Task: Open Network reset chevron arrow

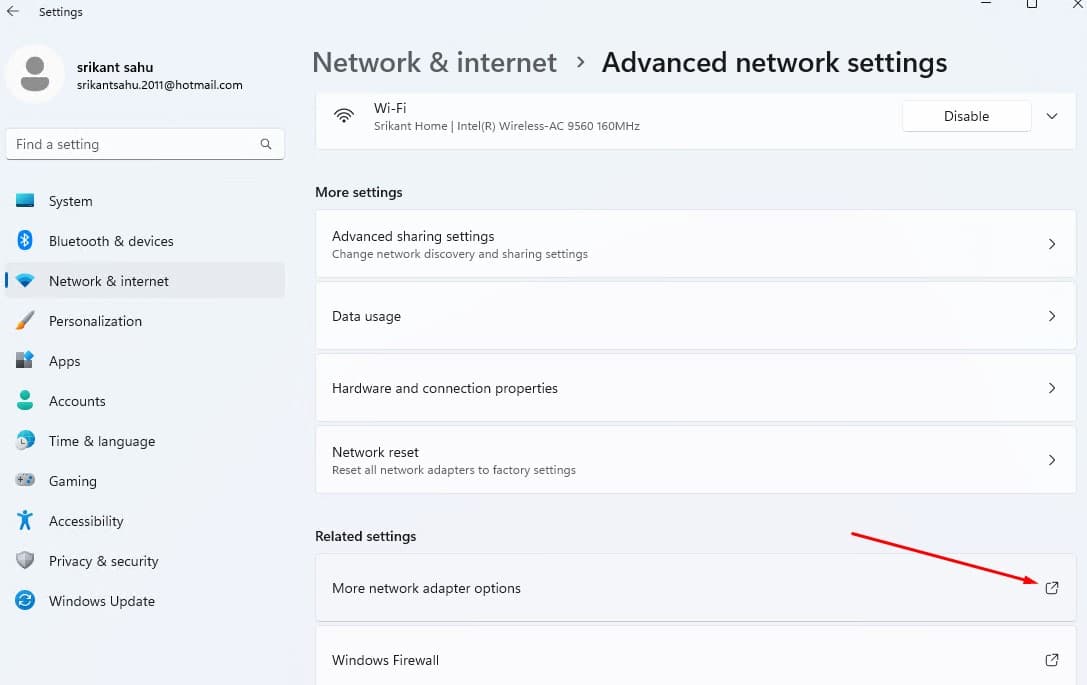Action: (1052, 460)
